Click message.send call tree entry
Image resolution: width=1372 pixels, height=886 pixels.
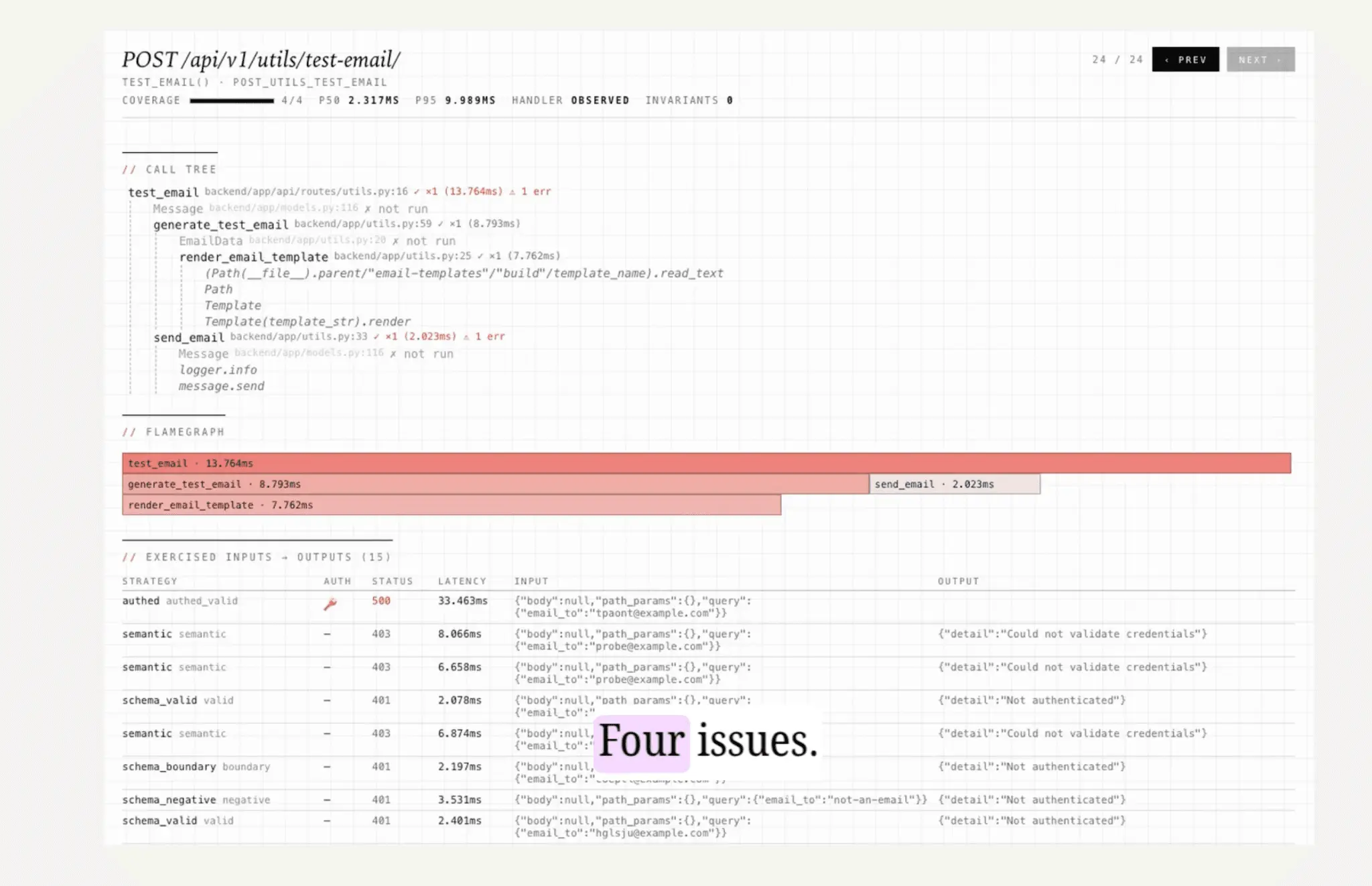(x=221, y=386)
